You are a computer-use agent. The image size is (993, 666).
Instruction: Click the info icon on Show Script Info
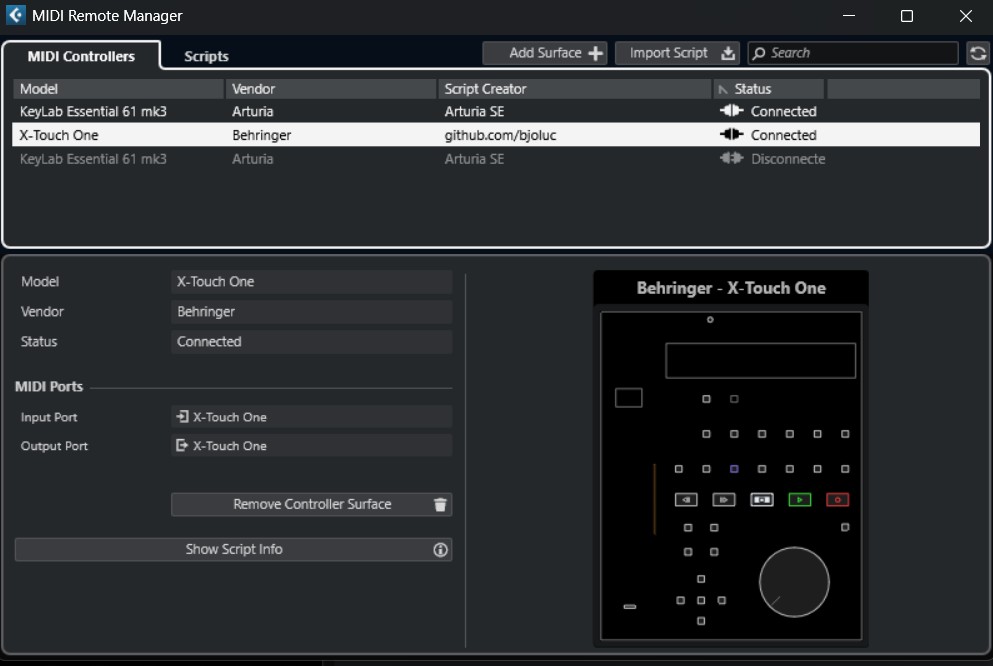pyautogui.click(x=440, y=550)
